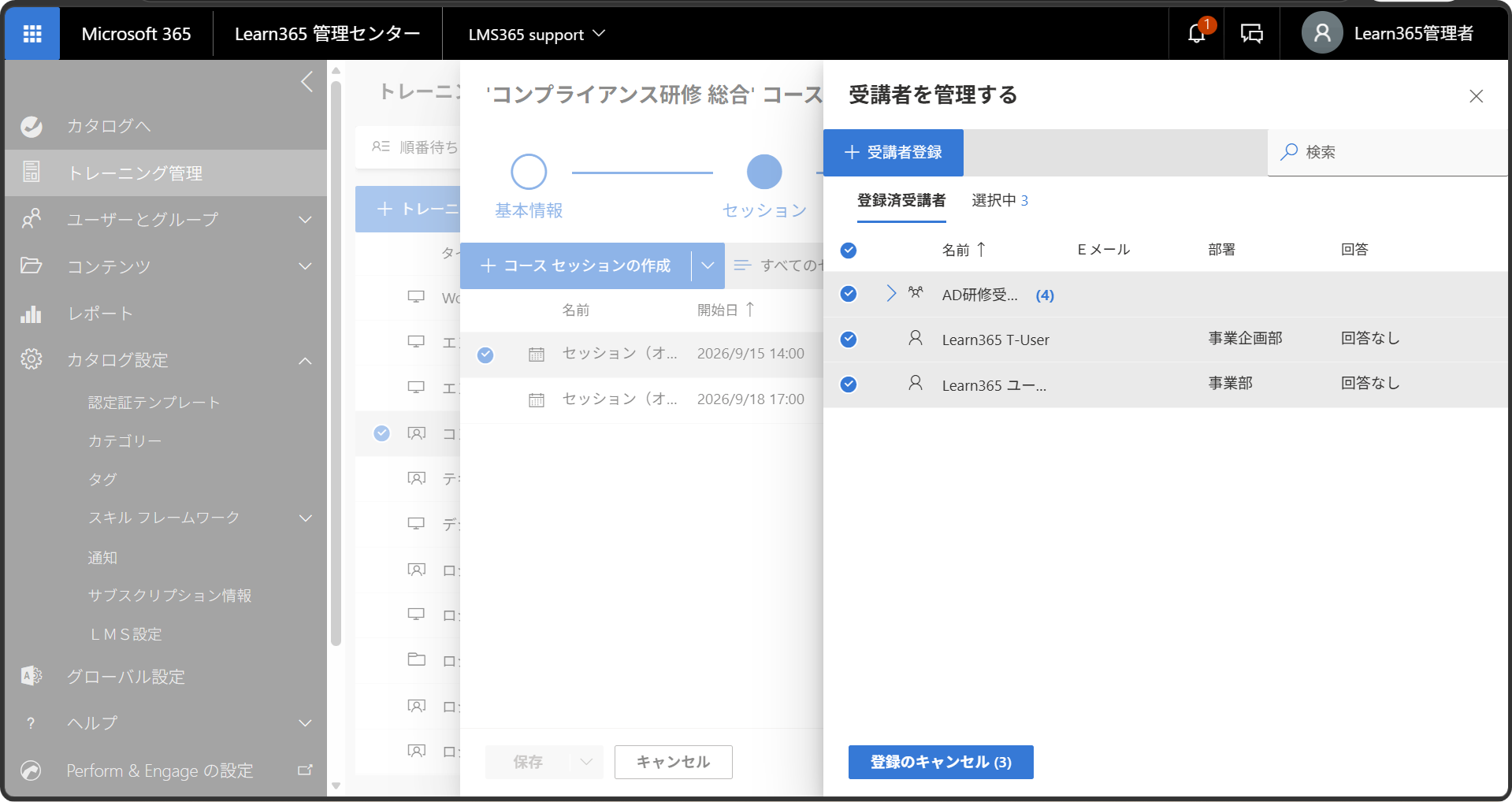Click the グローバル設定 icon in the sidebar
The width and height of the screenshot is (1512, 802).
pyautogui.click(x=32, y=676)
